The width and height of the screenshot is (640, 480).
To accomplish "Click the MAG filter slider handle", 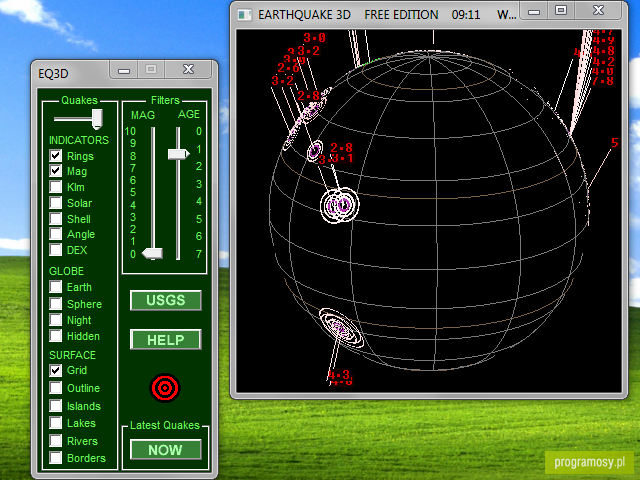I will coord(152,253).
